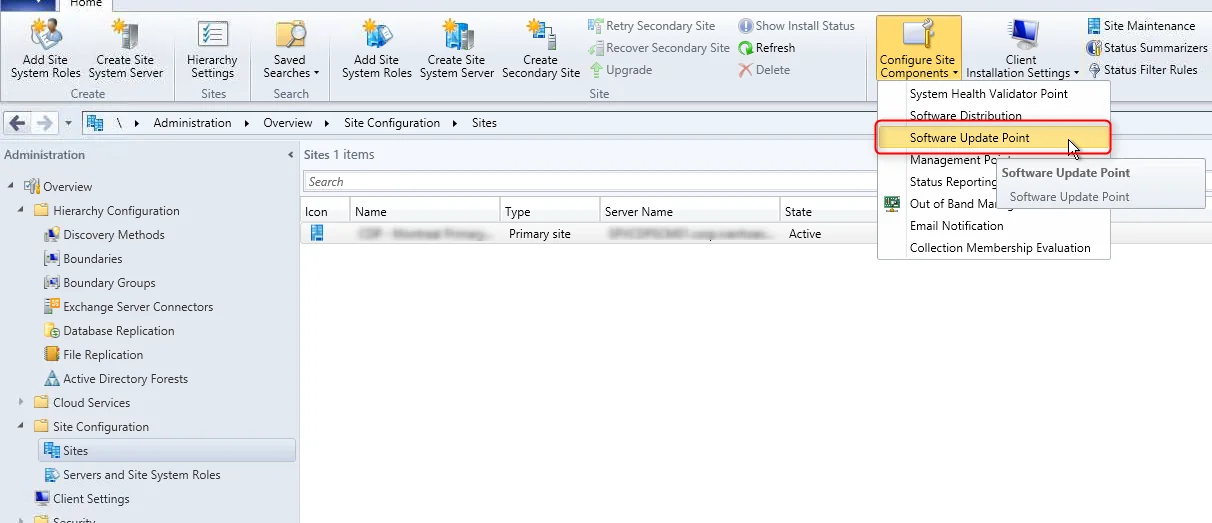Sort list by Type column
The height and width of the screenshot is (523, 1212).
(550, 211)
